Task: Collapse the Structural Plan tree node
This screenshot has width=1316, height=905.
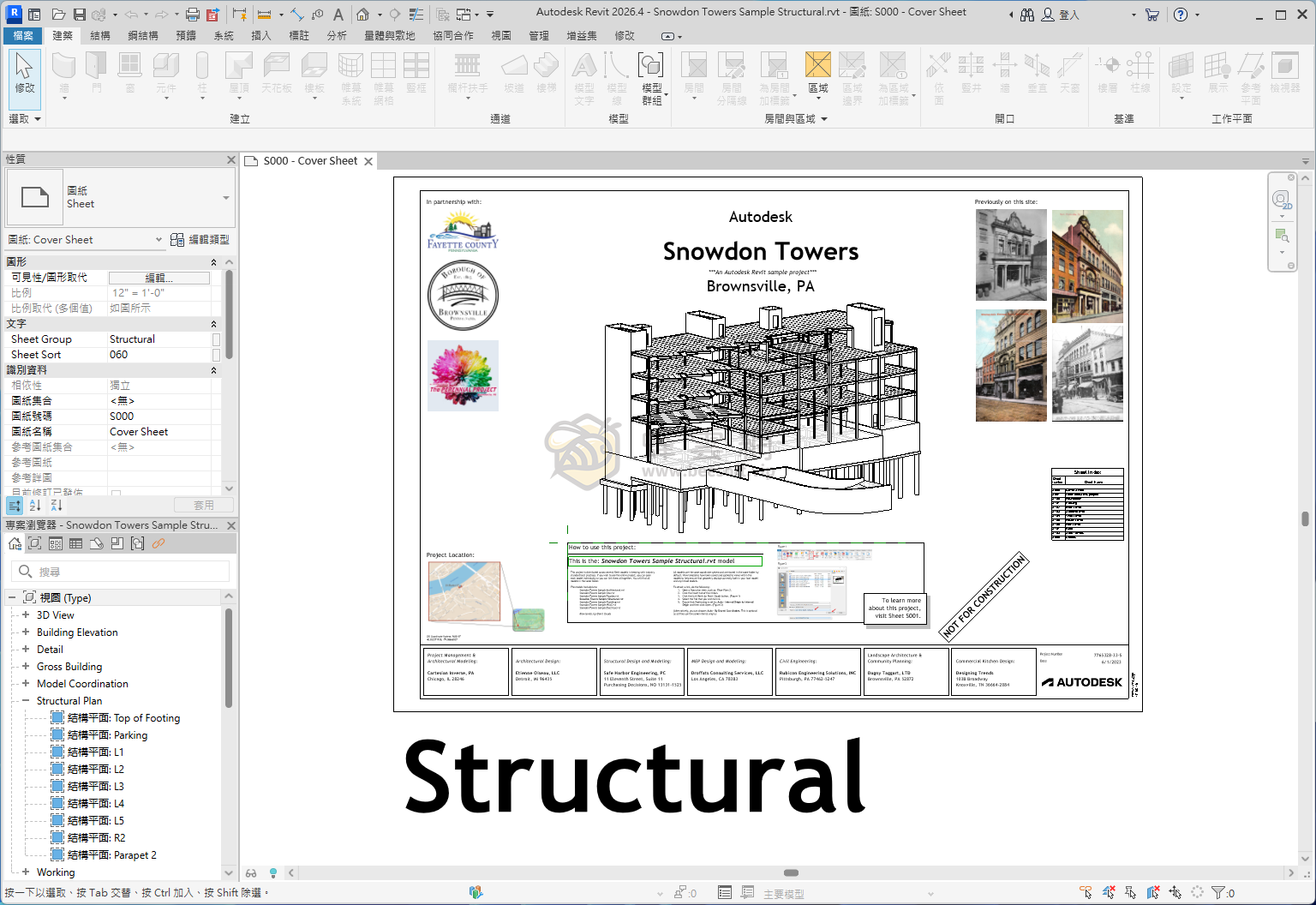Action: [26, 700]
